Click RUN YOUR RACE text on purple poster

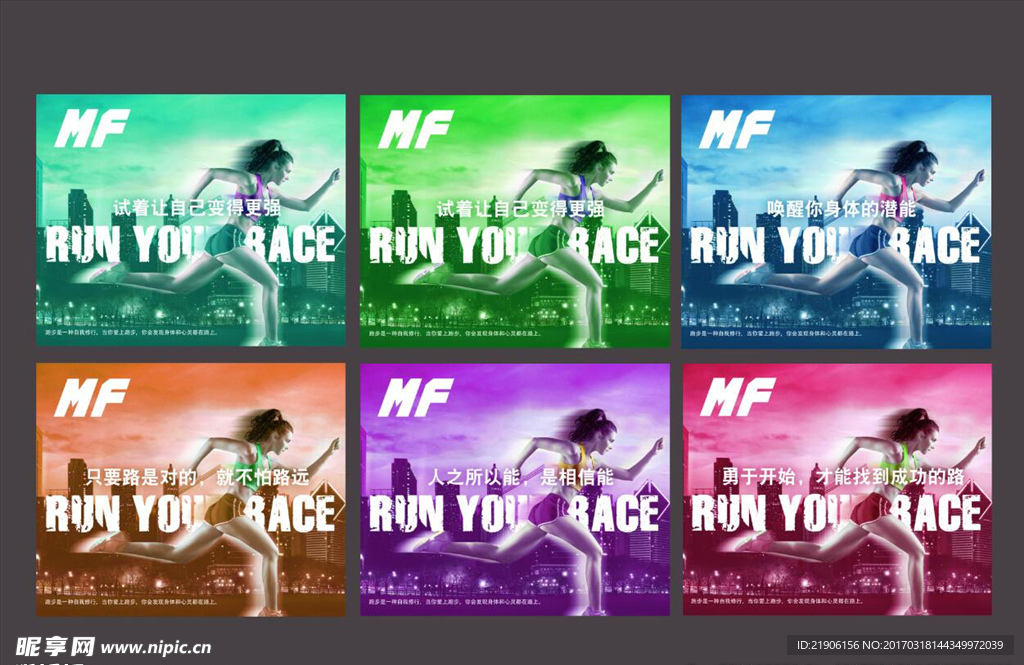pyautogui.click(x=514, y=513)
